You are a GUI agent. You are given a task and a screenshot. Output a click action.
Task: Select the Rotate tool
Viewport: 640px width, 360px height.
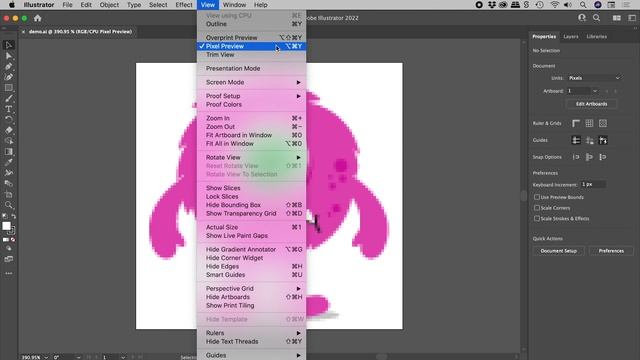9,120
